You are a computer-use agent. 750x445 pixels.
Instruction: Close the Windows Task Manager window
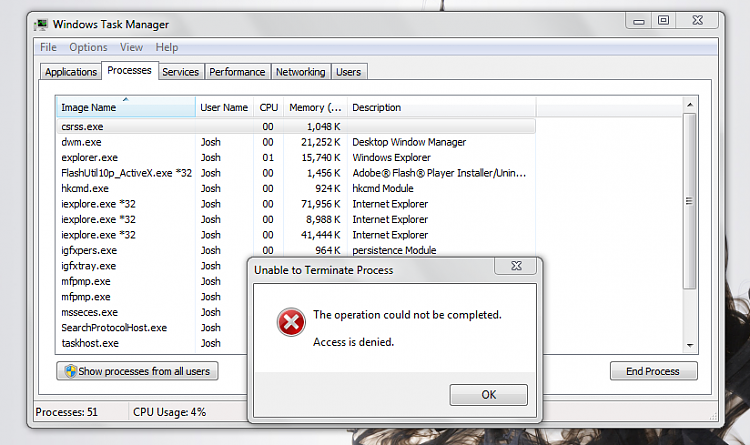[x=697, y=21]
